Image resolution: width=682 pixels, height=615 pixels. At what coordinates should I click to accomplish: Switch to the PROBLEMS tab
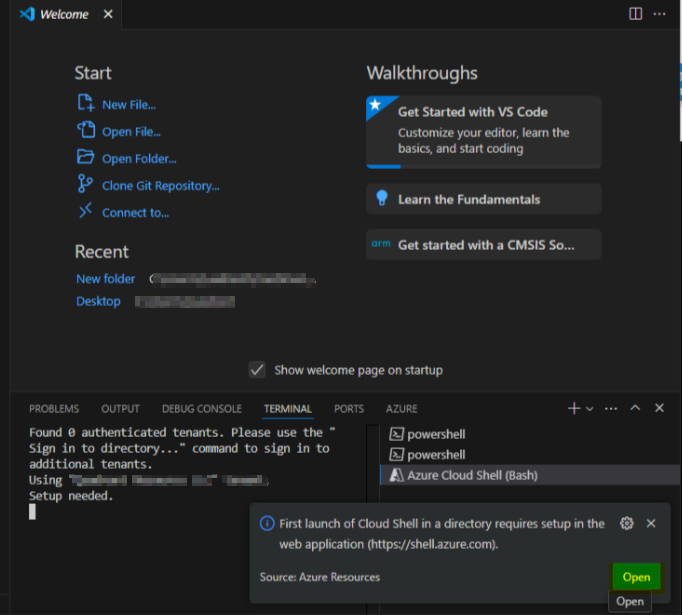(x=54, y=409)
